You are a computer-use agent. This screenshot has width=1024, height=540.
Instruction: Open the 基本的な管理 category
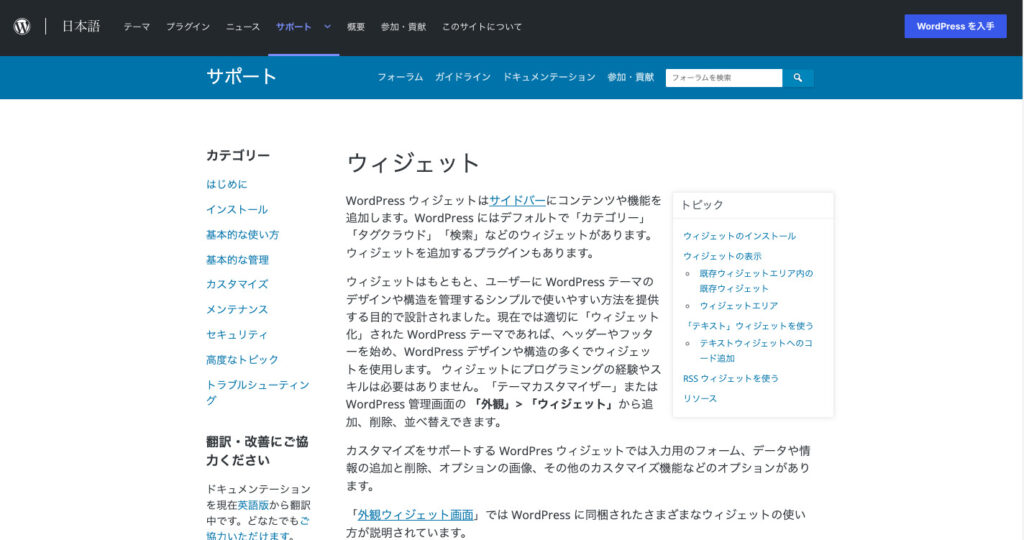[237, 260]
